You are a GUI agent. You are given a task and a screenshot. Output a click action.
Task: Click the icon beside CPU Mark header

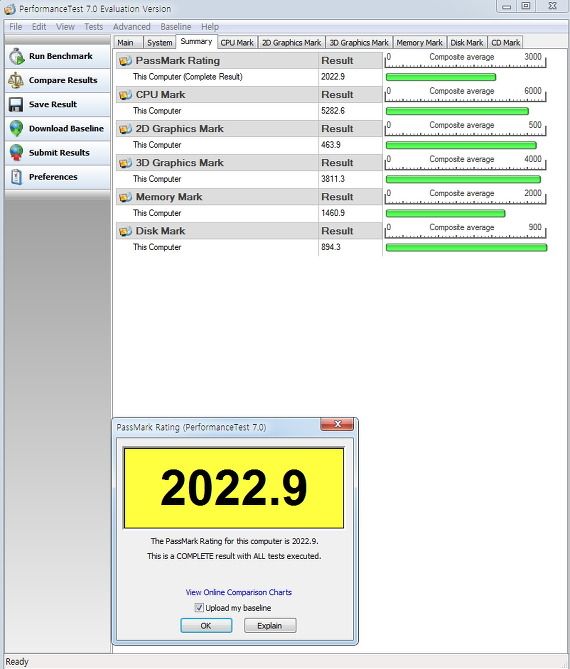(x=125, y=95)
